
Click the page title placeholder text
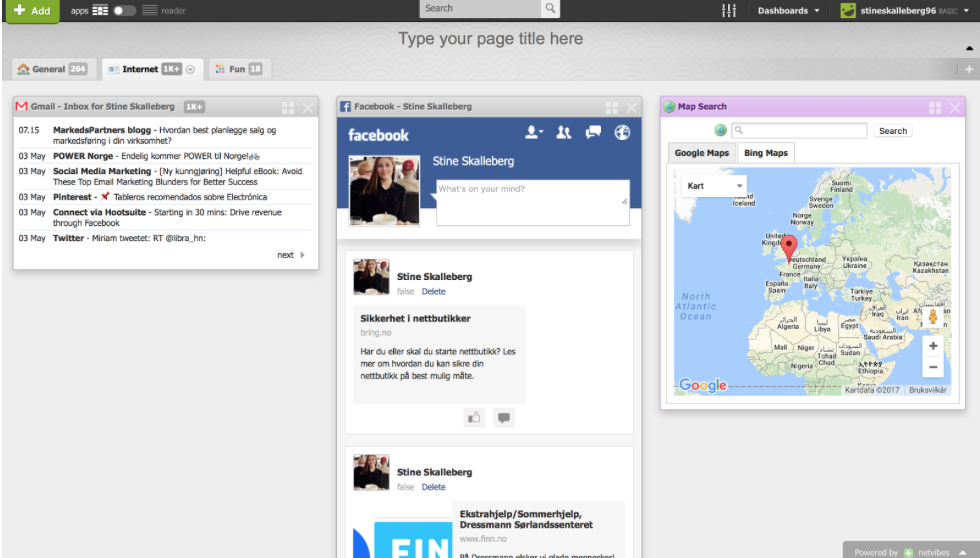click(x=491, y=39)
